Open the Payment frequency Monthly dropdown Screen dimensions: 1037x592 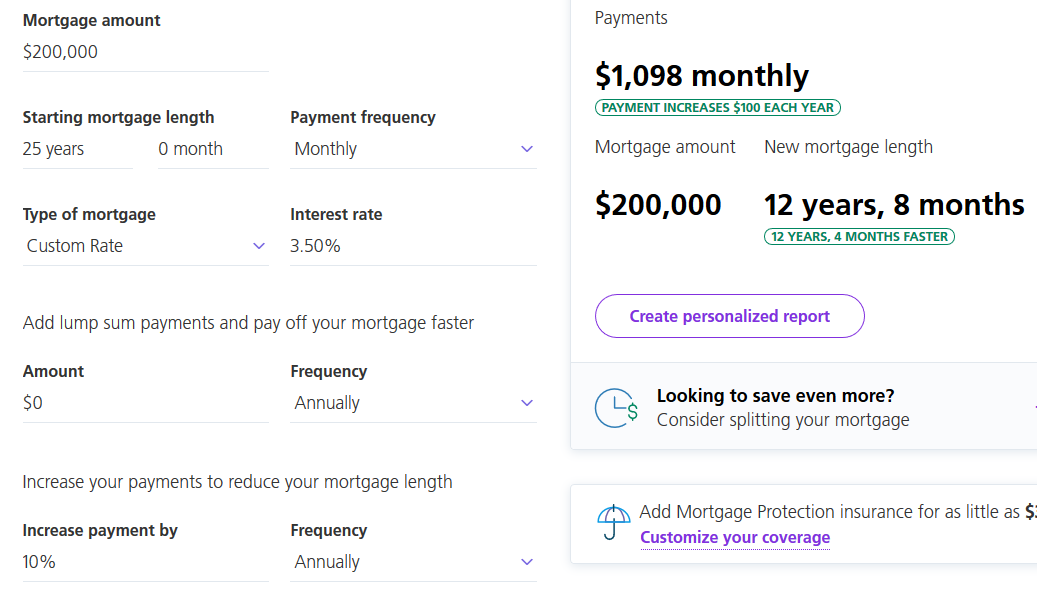pyautogui.click(x=413, y=149)
